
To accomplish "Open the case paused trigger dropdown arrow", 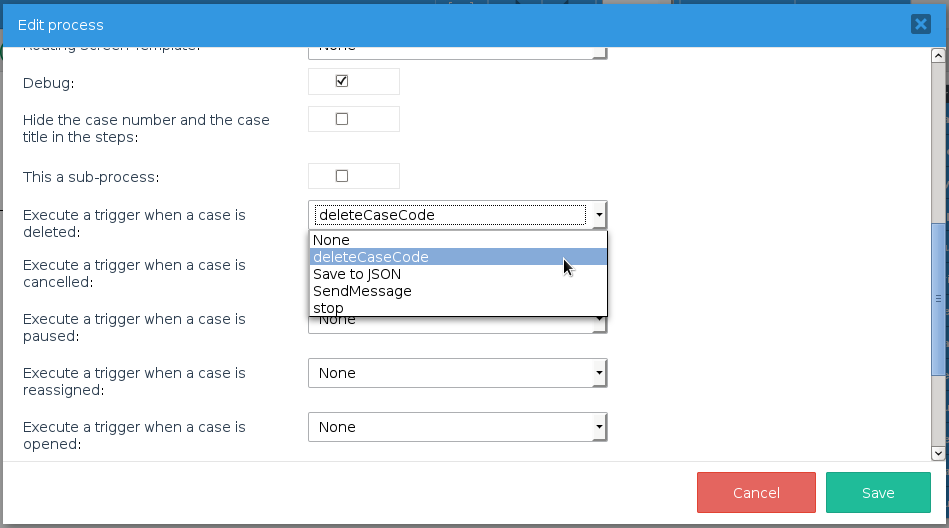I will point(598,322).
